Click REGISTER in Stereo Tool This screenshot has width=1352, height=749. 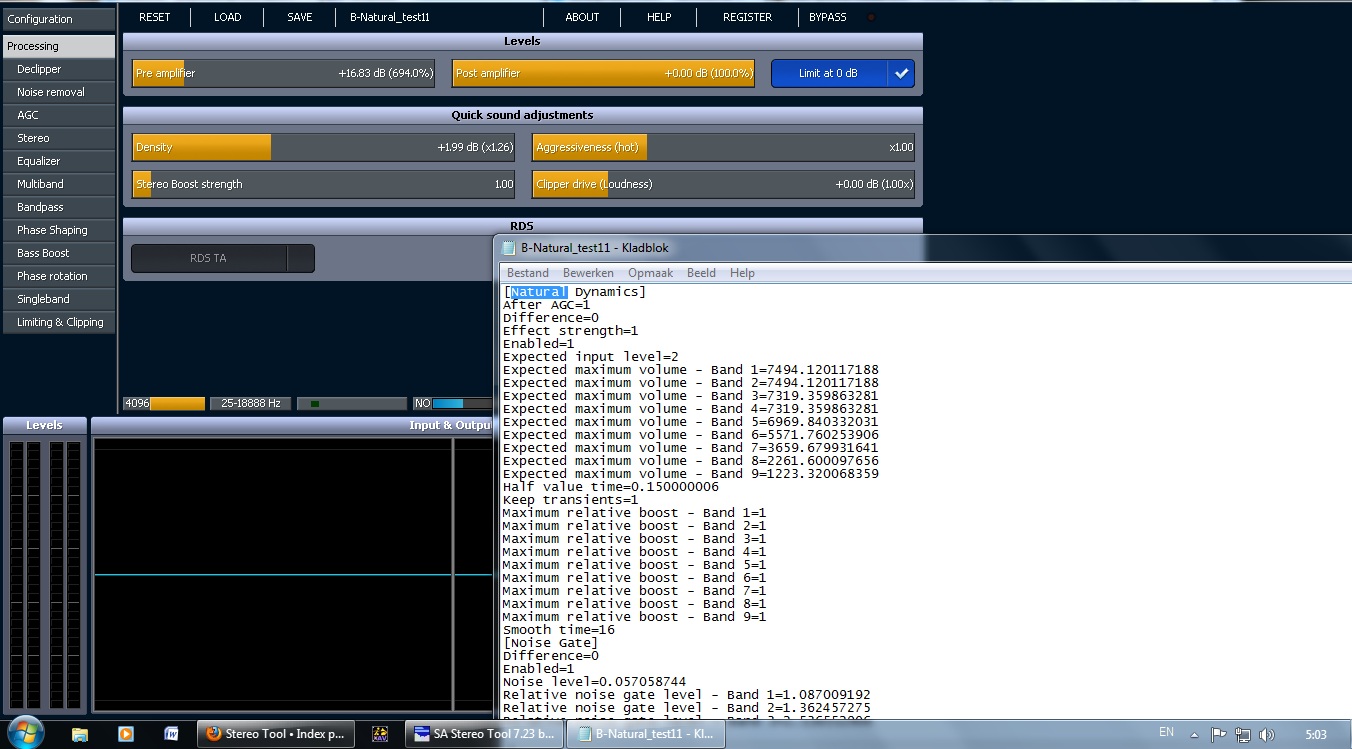point(747,17)
